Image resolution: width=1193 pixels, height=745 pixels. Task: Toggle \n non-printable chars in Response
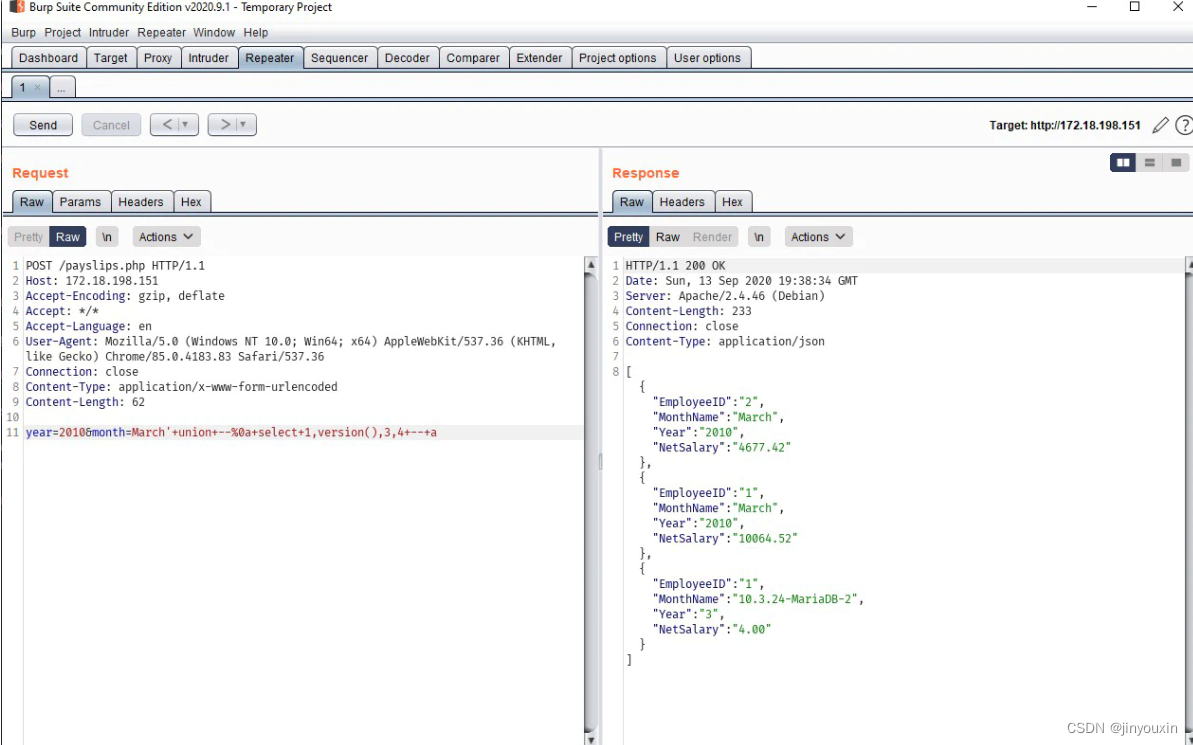[759, 237]
